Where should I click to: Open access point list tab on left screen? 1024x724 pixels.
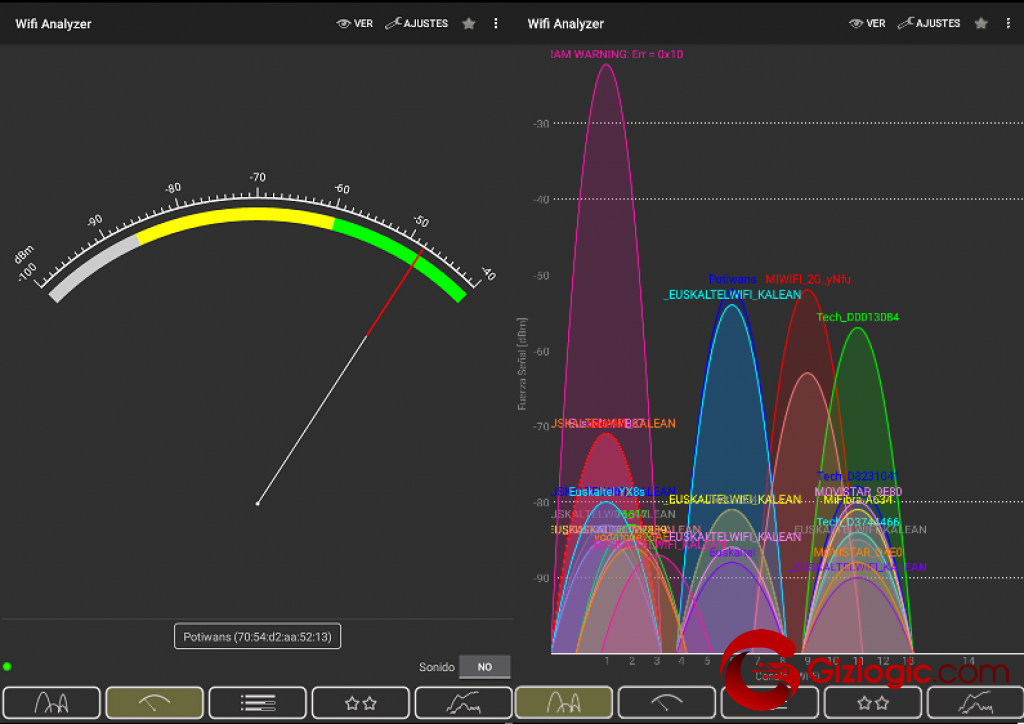[x=258, y=702]
